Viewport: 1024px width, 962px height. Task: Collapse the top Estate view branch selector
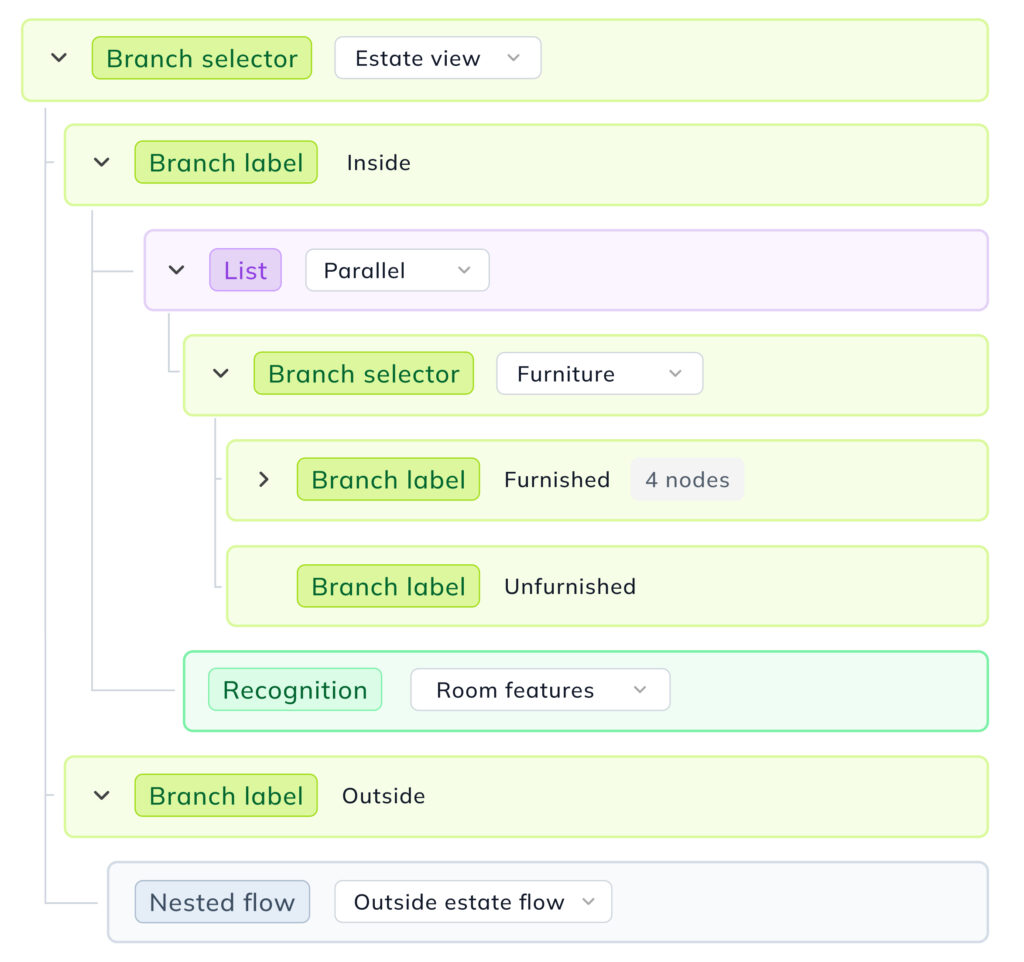coord(58,58)
